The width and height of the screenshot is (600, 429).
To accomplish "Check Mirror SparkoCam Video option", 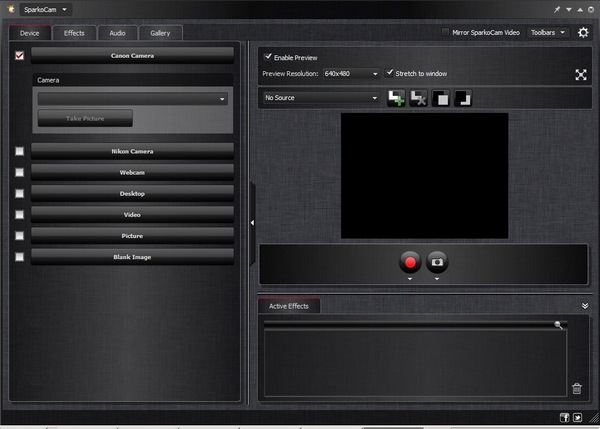I will [445, 32].
